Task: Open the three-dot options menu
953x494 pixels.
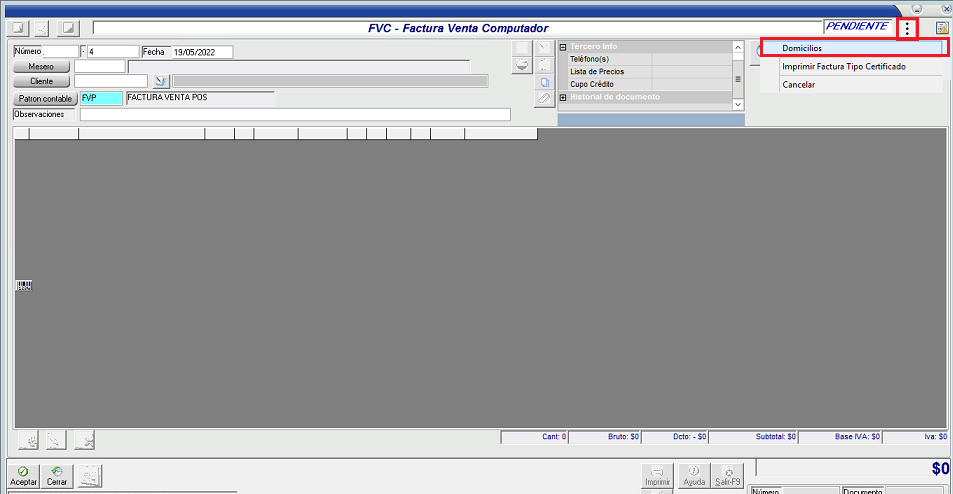Action: (907, 29)
